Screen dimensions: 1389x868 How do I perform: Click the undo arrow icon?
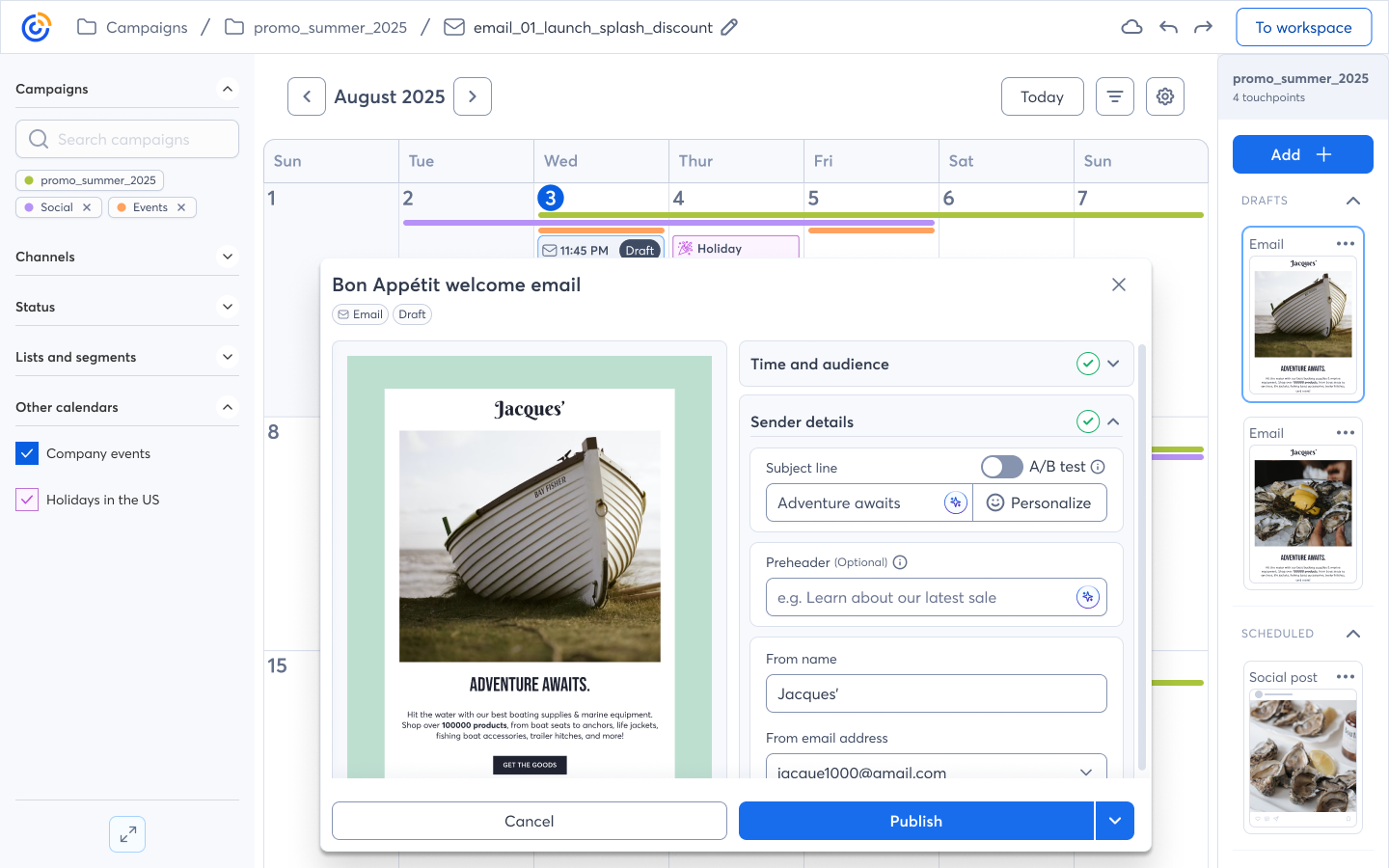pyautogui.click(x=1168, y=27)
